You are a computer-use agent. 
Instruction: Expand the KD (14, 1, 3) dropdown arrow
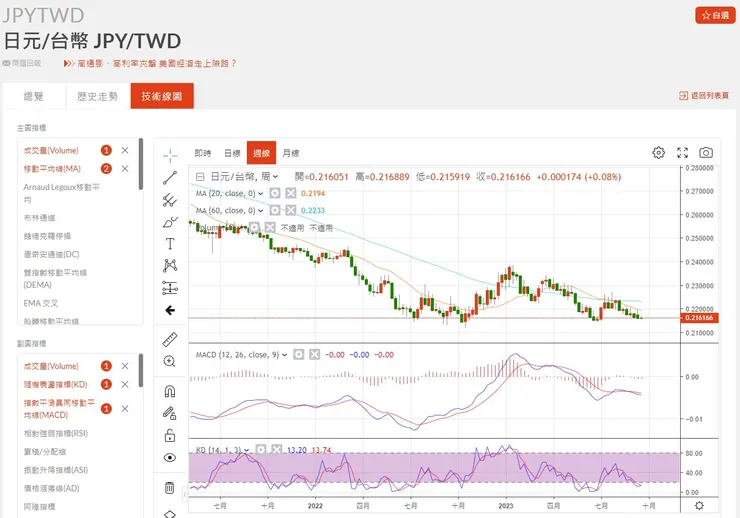coord(247,450)
